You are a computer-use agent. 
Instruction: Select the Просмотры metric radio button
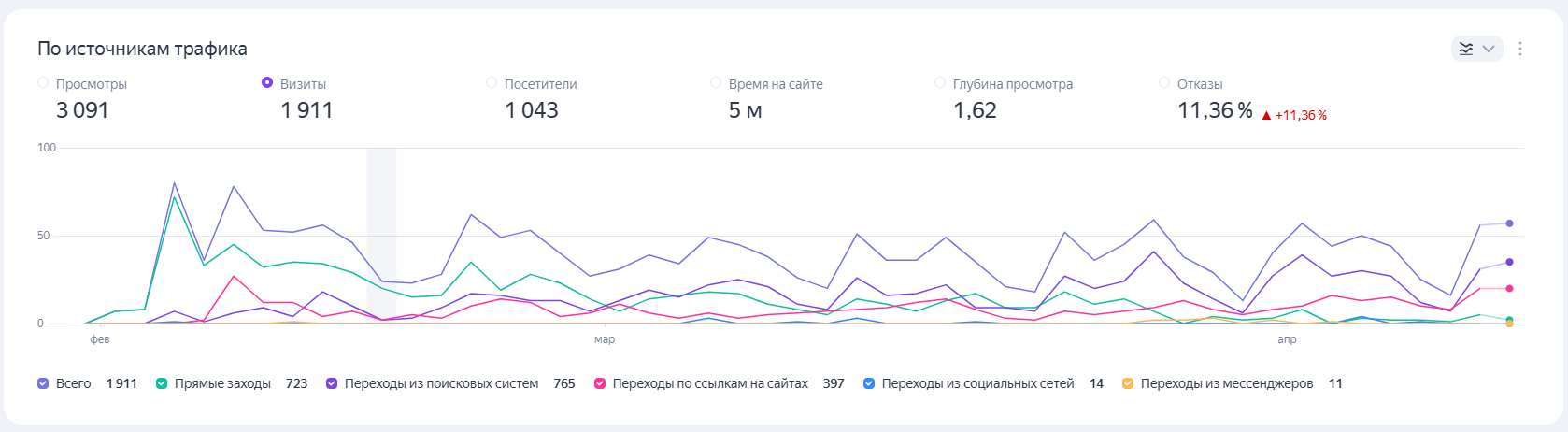pyautogui.click(x=43, y=83)
